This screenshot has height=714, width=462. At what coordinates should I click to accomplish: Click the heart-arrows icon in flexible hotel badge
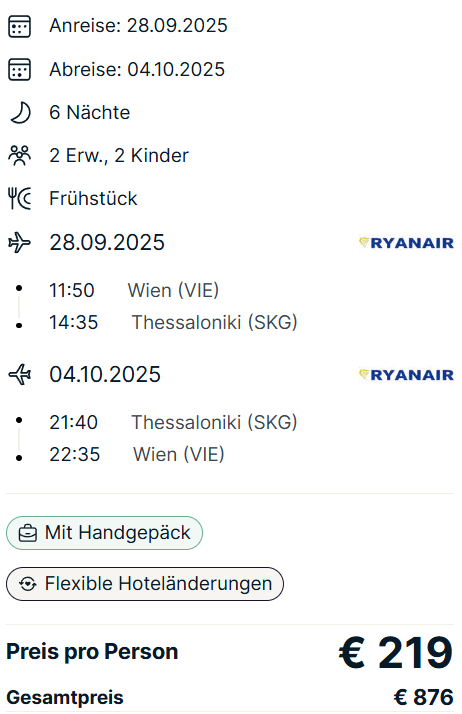coord(28,584)
